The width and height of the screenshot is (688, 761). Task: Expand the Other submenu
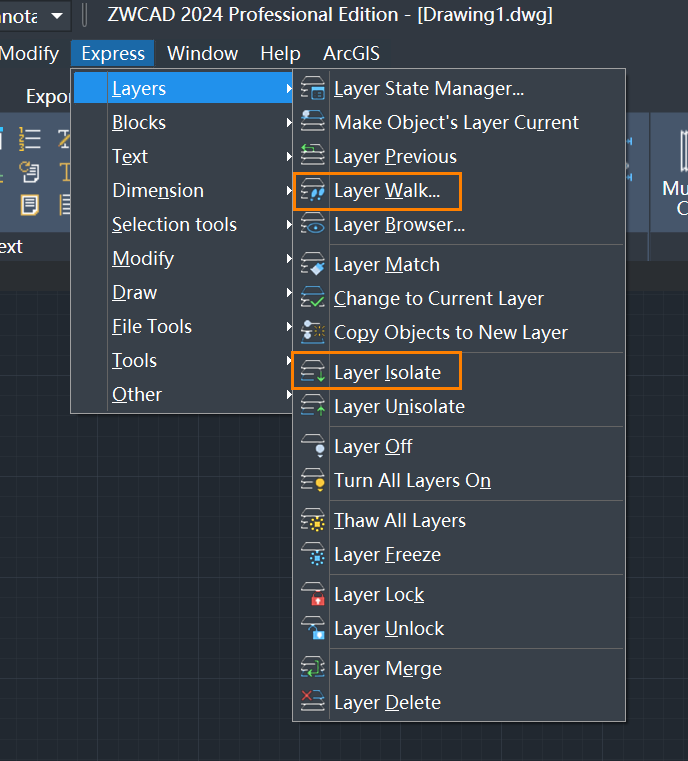183,394
